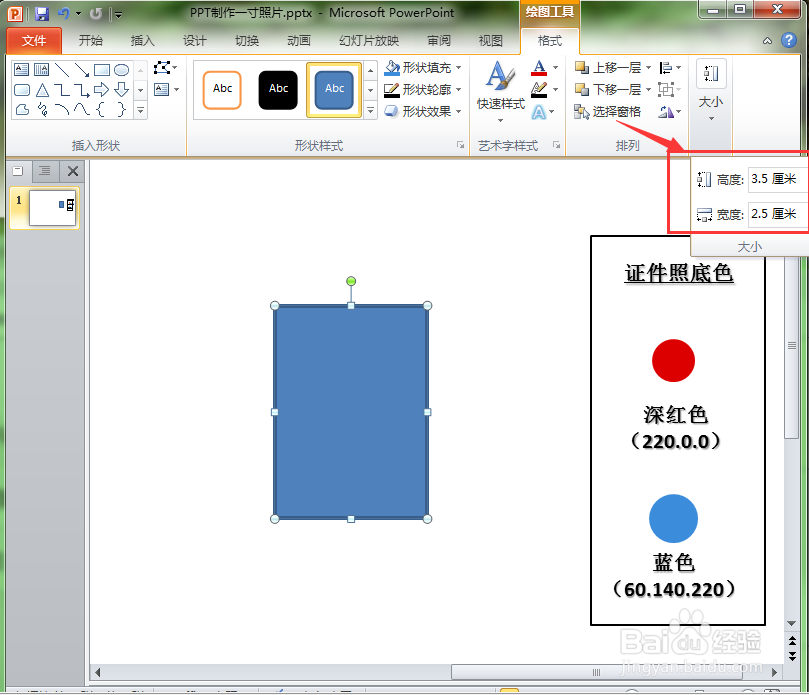Click the Save icon in quick access toolbar
This screenshot has width=809, height=695.
click(41, 13)
